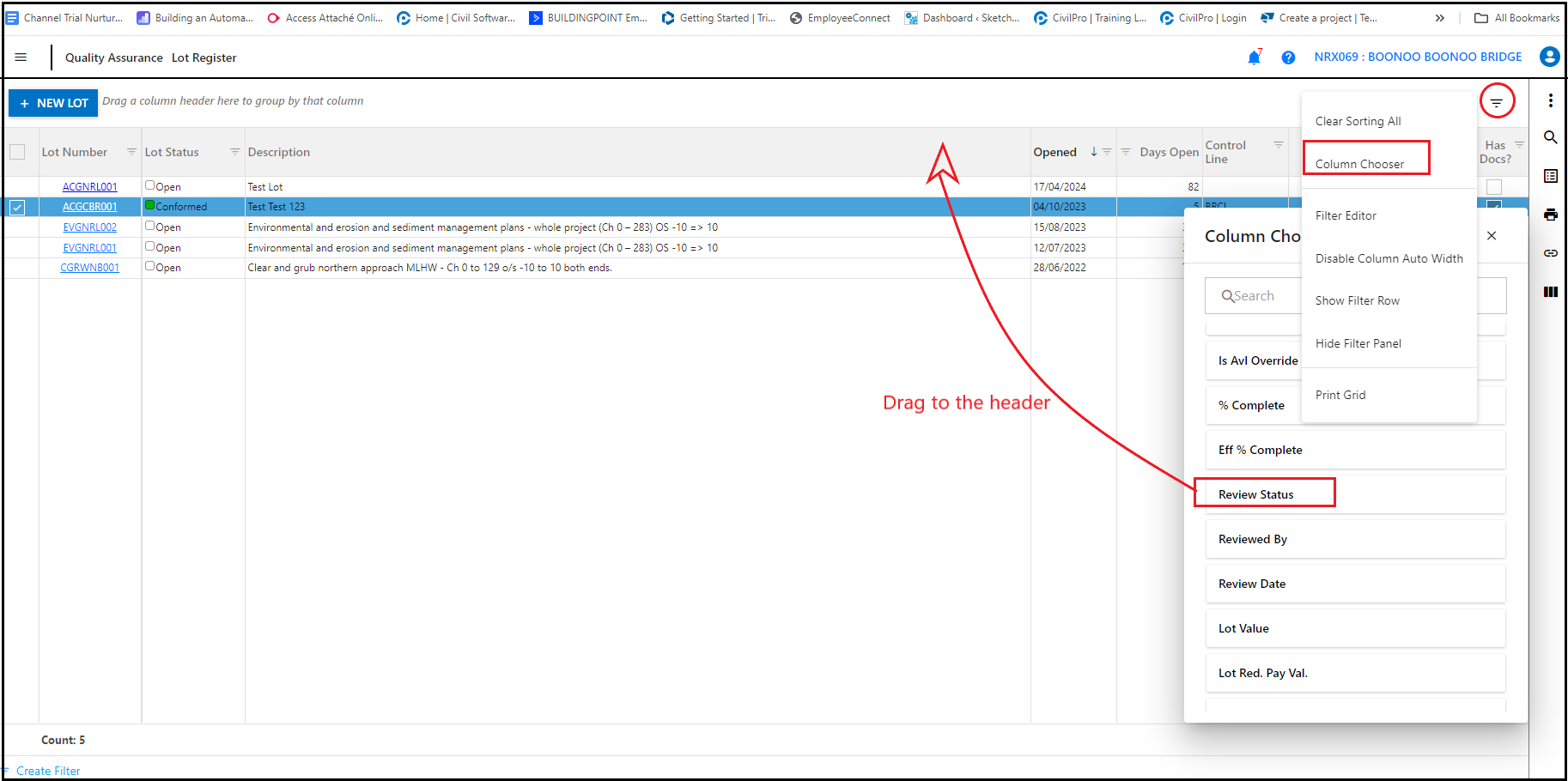Screen dimensions: 1568x781
Task: Open the three-dot overflow menu in the sidebar
Action: point(1551,100)
